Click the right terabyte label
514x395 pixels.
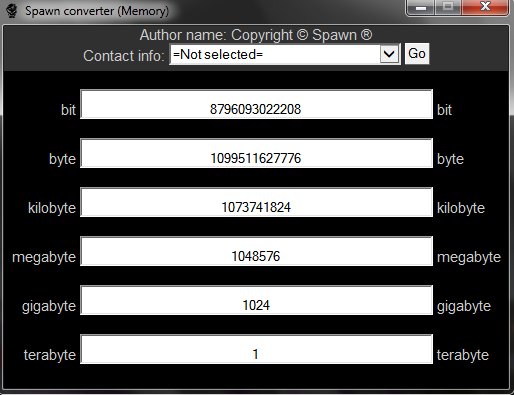463,355
